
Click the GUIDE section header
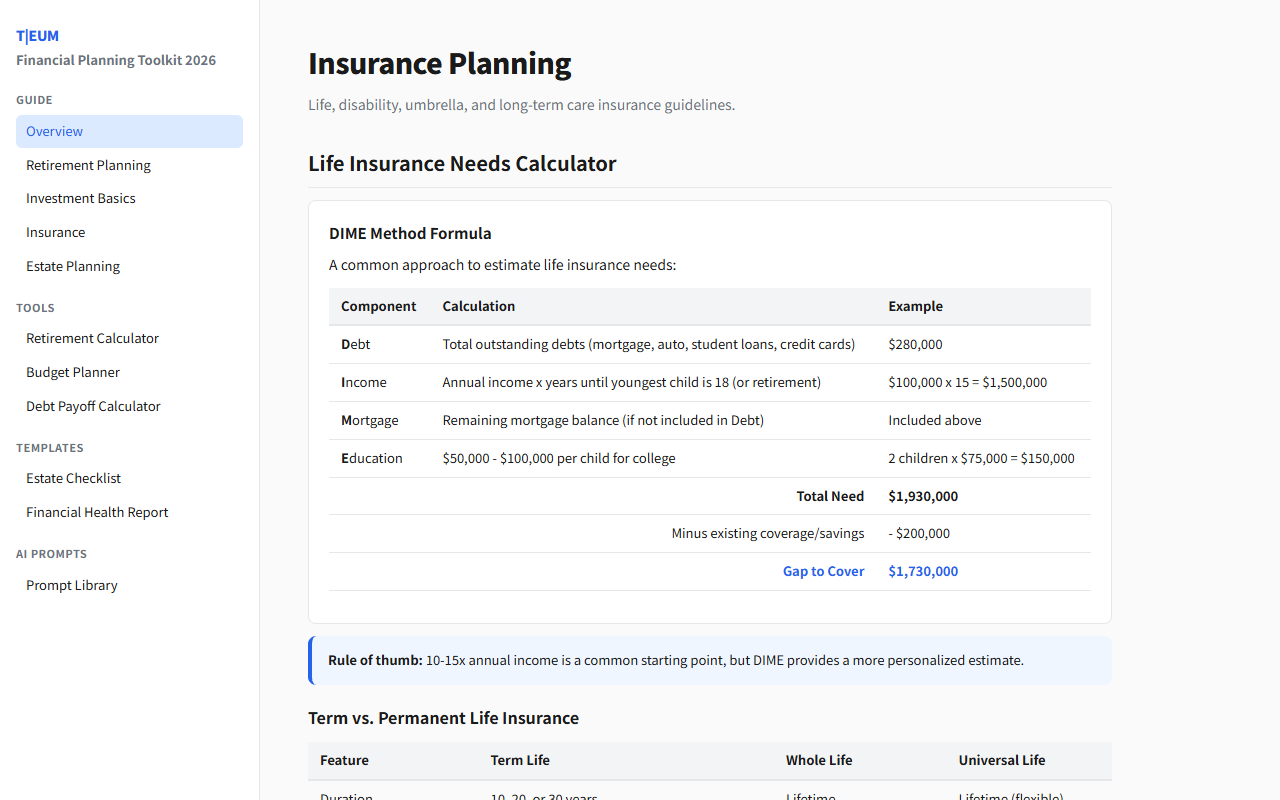pos(34,100)
